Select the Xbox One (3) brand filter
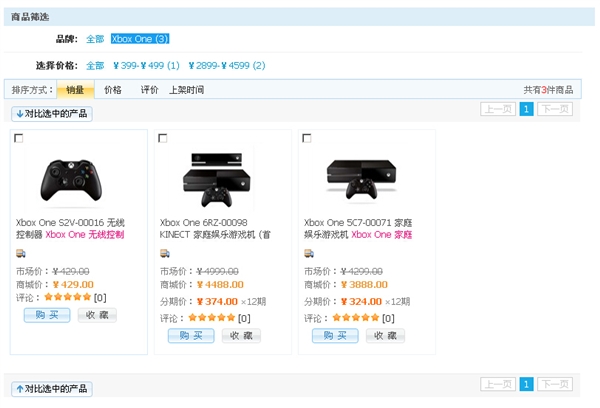 pyautogui.click(x=140, y=39)
